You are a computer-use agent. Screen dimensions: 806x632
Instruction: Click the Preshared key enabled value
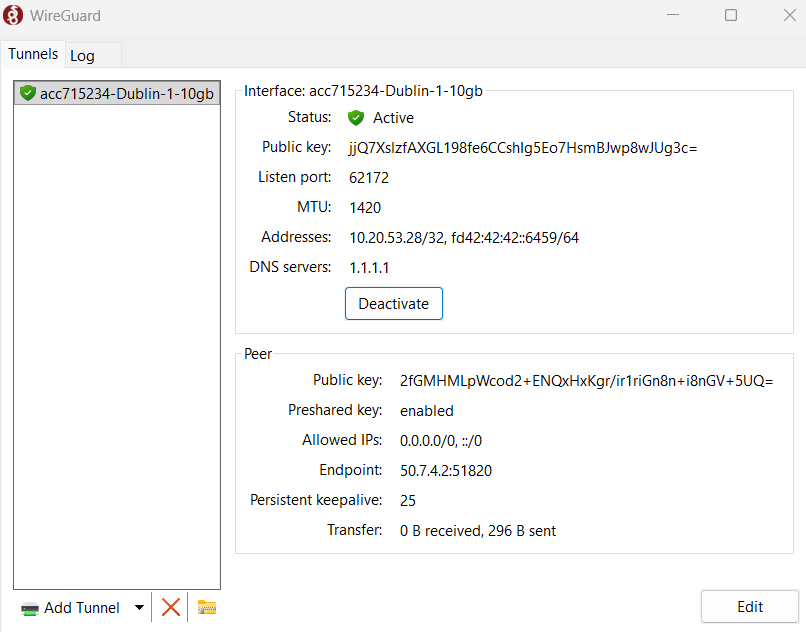(427, 411)
